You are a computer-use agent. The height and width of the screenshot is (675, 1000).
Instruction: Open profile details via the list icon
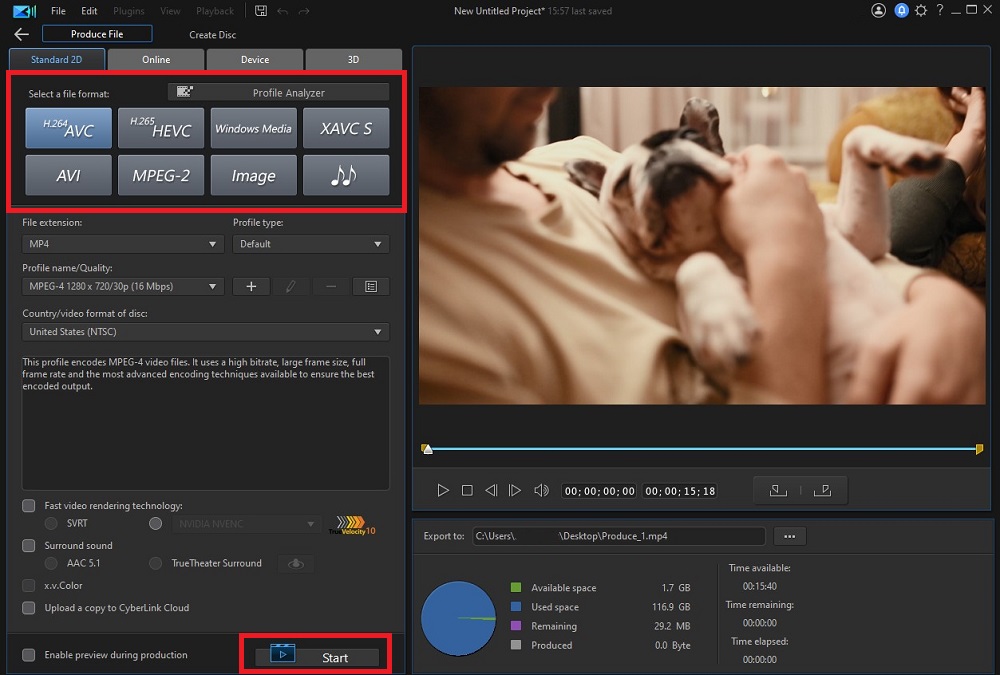pyautogui.click(x=371, y=286)
